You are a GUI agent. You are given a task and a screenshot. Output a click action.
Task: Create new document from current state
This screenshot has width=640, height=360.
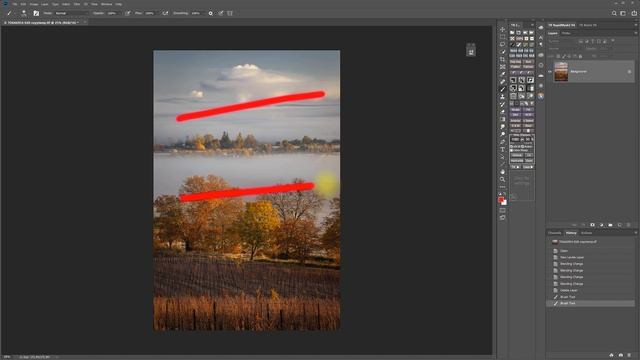point(611,356)
